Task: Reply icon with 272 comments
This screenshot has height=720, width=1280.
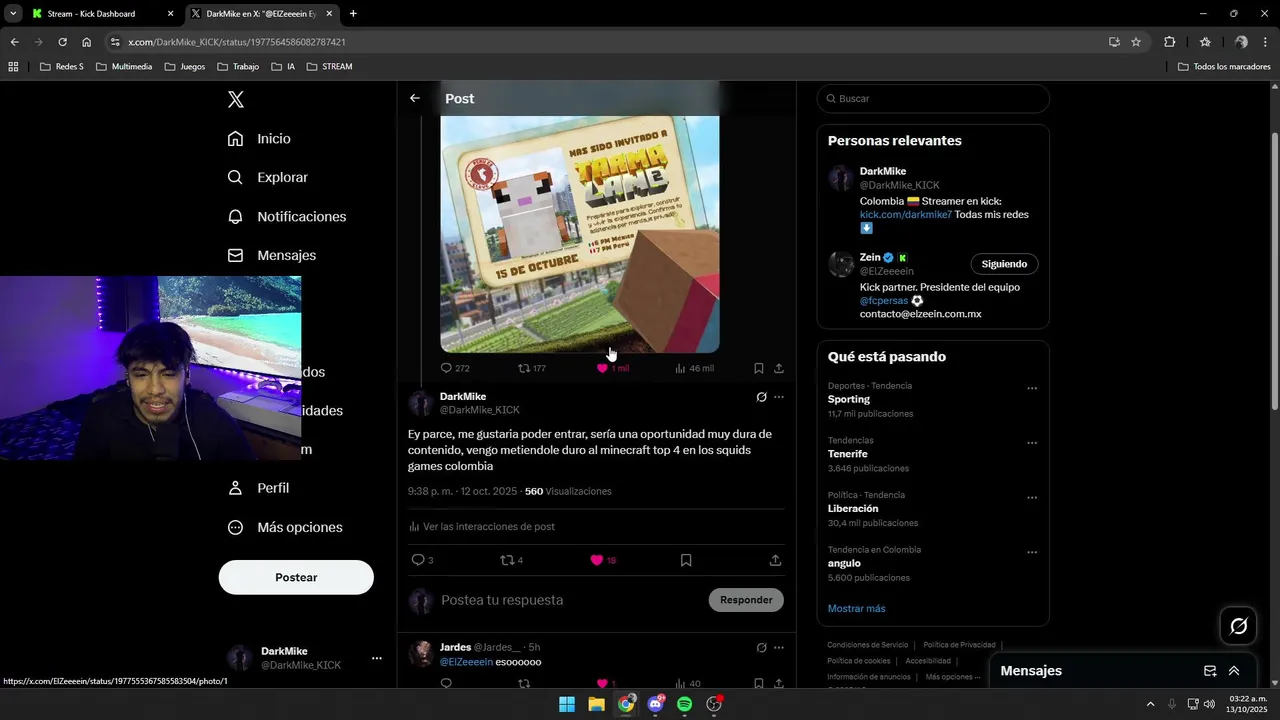Action: pos(447,368)
